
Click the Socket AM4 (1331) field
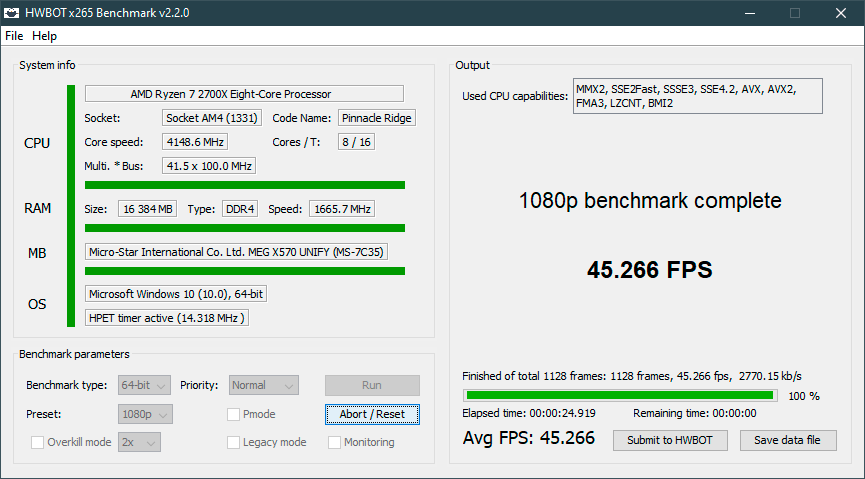[x=212, y=118]
